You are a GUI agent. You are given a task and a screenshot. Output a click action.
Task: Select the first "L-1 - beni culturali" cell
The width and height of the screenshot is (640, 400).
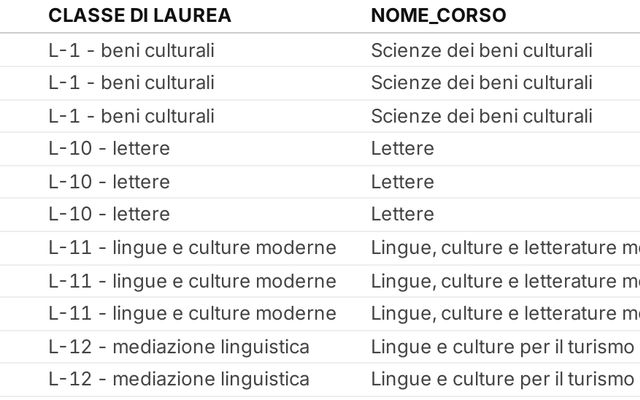(131, 50)
